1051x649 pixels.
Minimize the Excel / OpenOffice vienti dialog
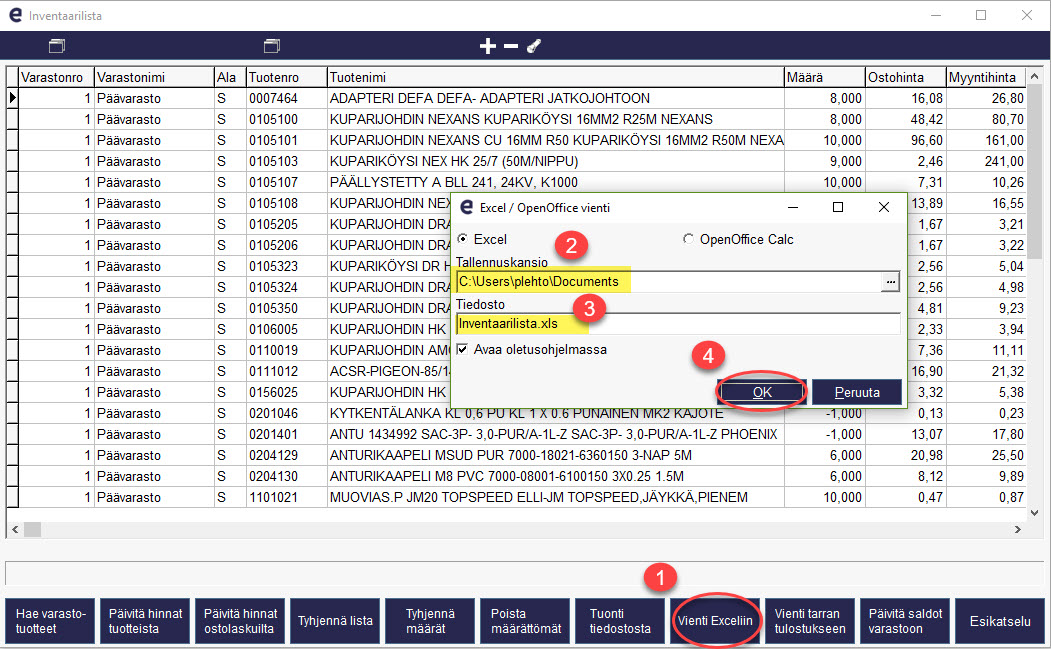(793, 207)
